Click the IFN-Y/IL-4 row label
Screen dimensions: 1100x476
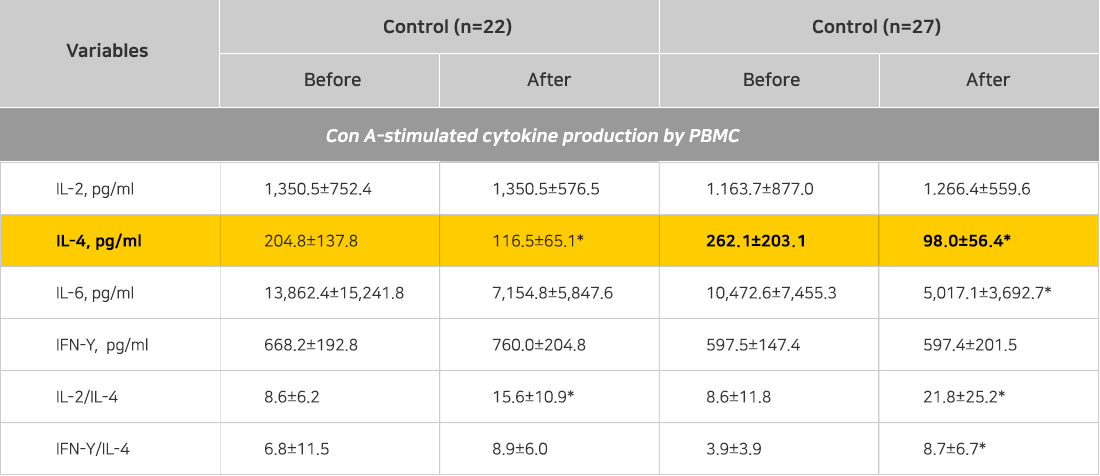coord(92,449)
